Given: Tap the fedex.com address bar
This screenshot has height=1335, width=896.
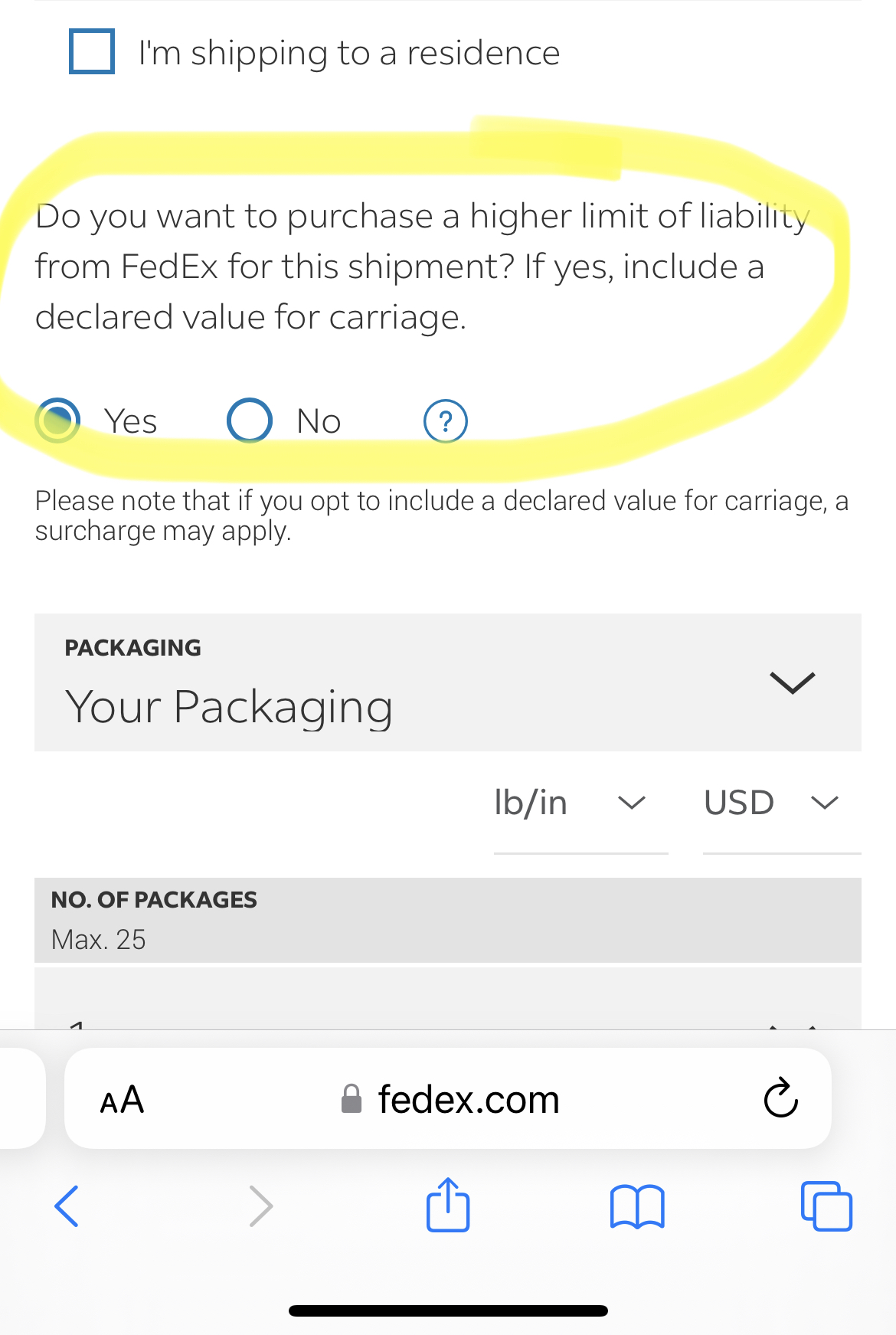Looking at the screenshot, I should (469, 1099).
